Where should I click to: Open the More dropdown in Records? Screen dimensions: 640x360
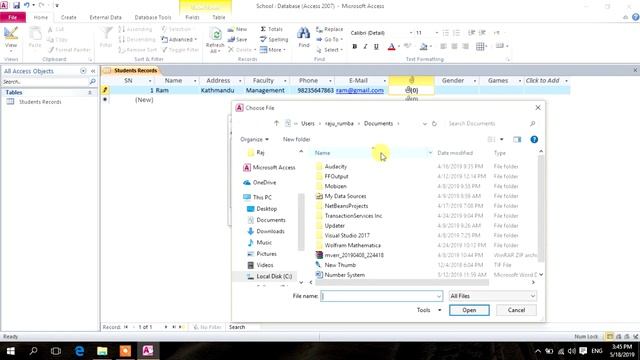tap(273, 50)
